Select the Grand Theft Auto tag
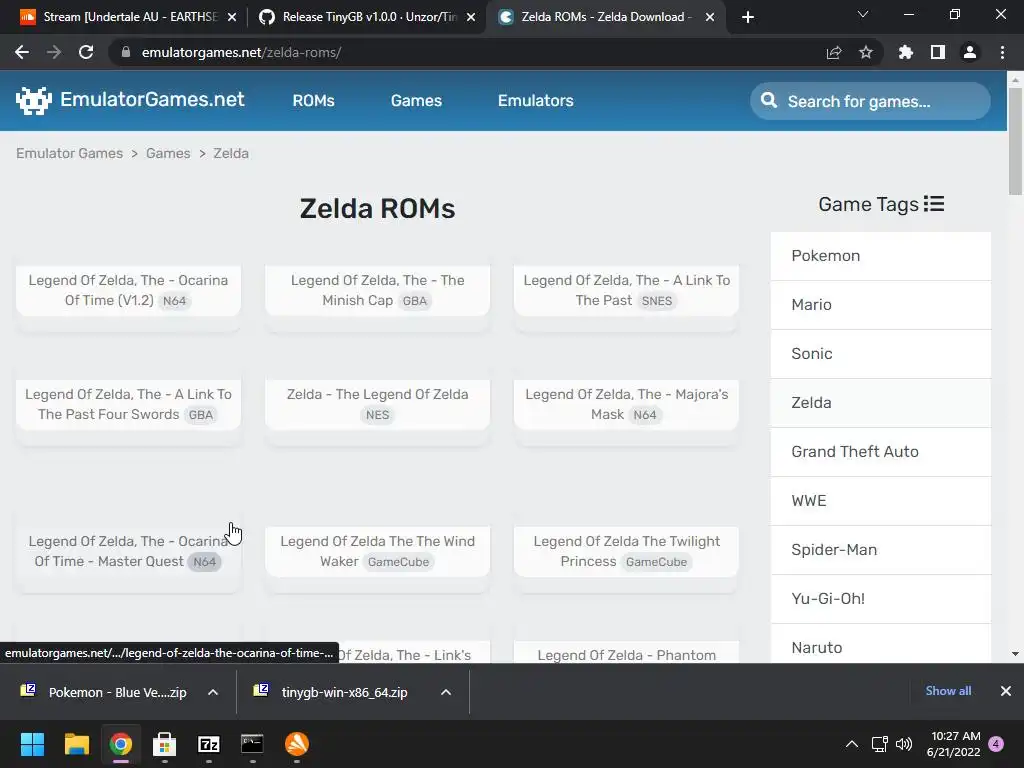 pyautogui.click(x=880, y=452)
